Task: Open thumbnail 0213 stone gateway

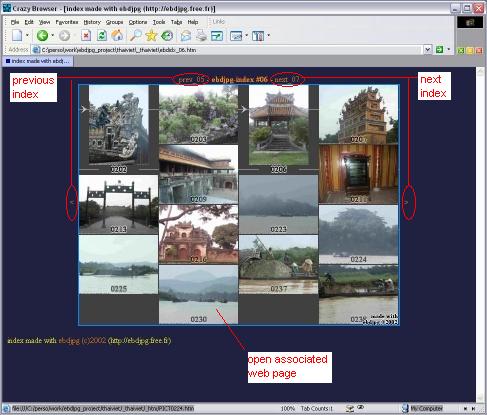Action: (118, 204)
